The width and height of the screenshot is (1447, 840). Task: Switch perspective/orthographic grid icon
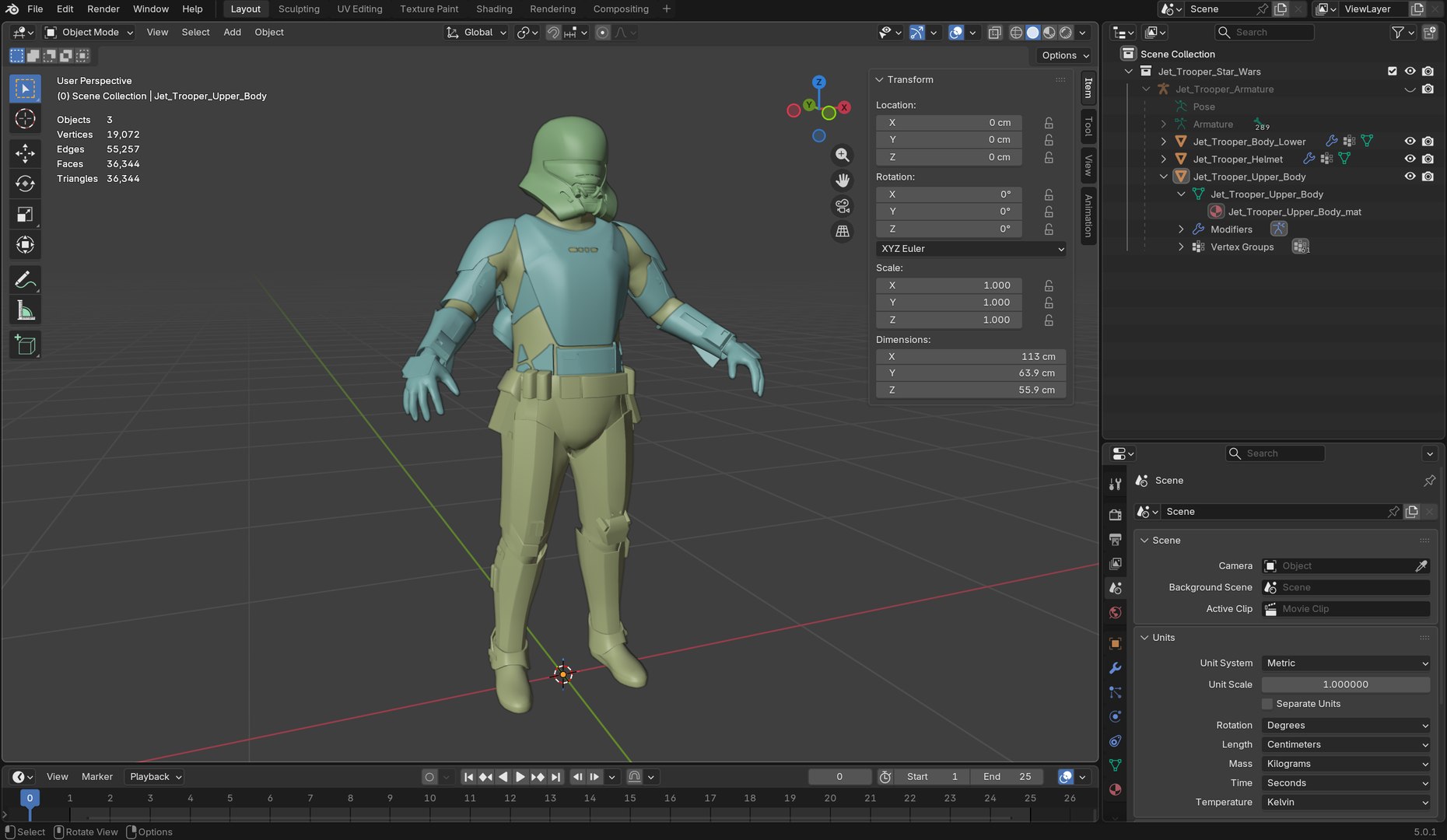pyautogui.click(x=843, y=232)
